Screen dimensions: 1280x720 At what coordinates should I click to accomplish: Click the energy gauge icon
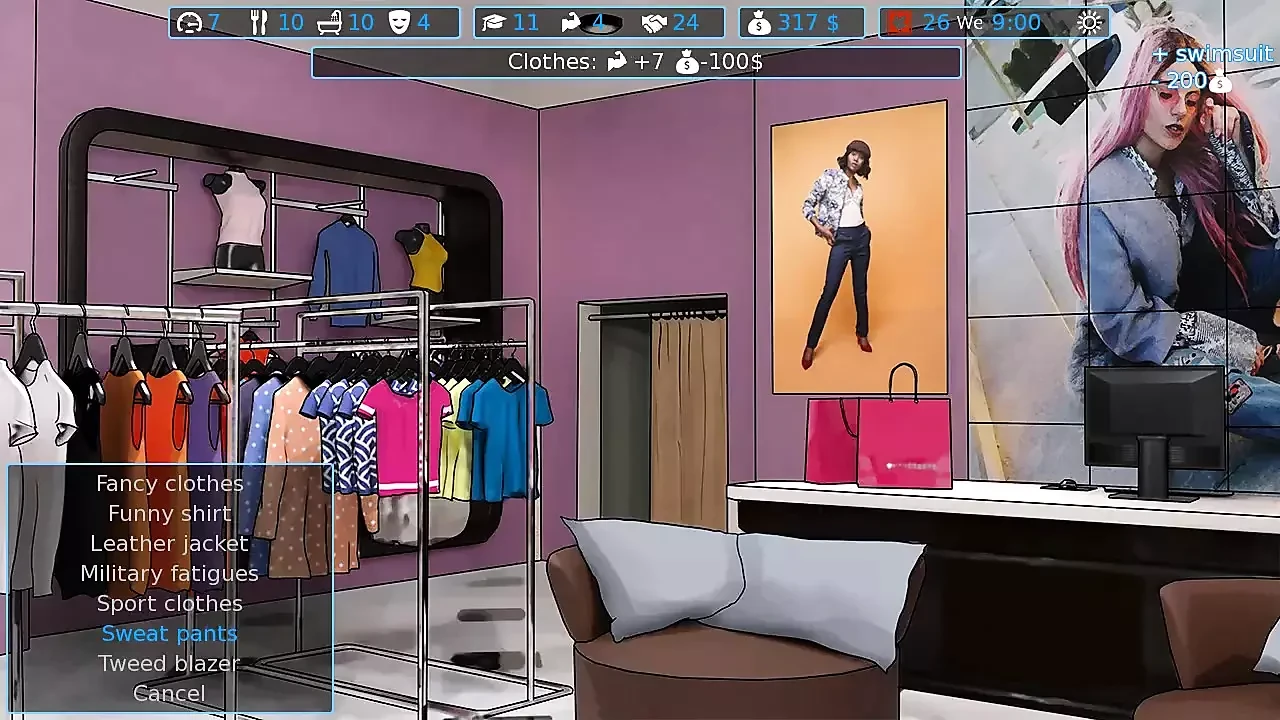(x=189, y=22)
